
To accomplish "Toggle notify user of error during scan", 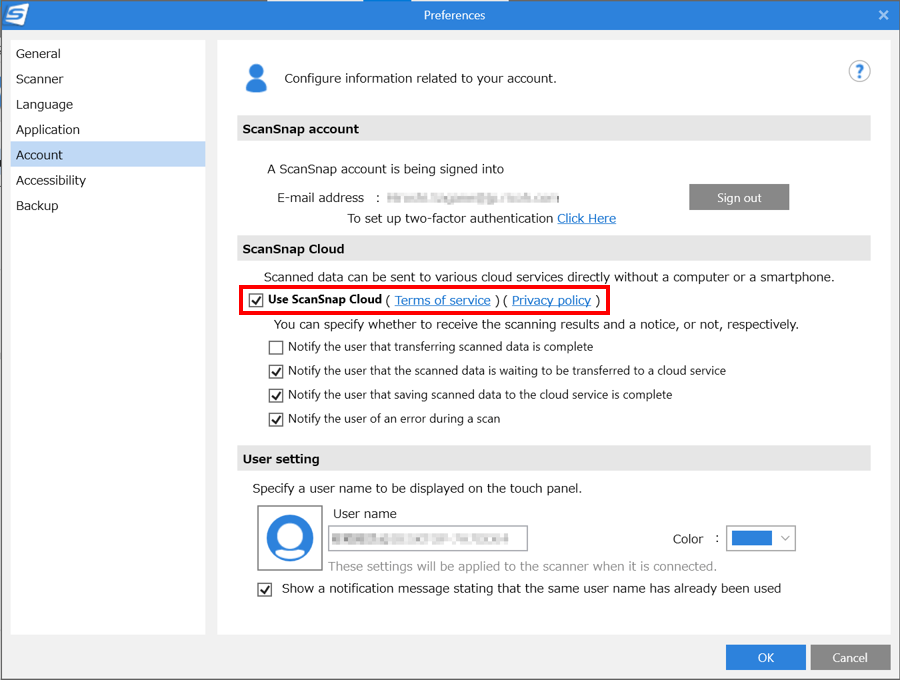I will coord(276,420).
